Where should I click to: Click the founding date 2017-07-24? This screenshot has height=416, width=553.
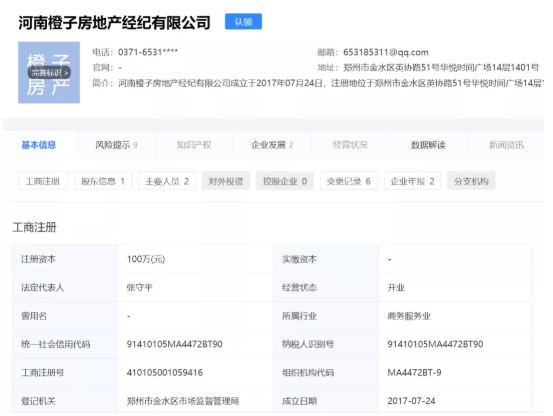411,401
